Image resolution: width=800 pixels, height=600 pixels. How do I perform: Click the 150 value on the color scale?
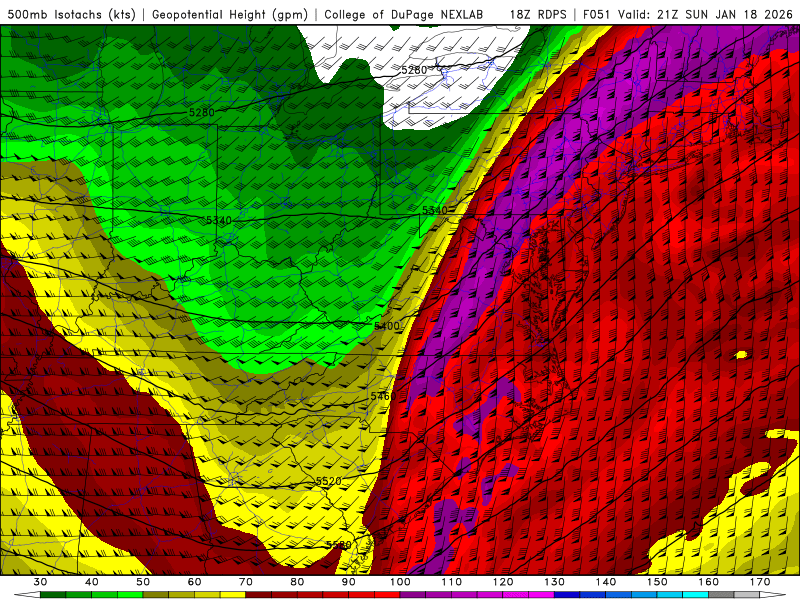coord(658,582)
